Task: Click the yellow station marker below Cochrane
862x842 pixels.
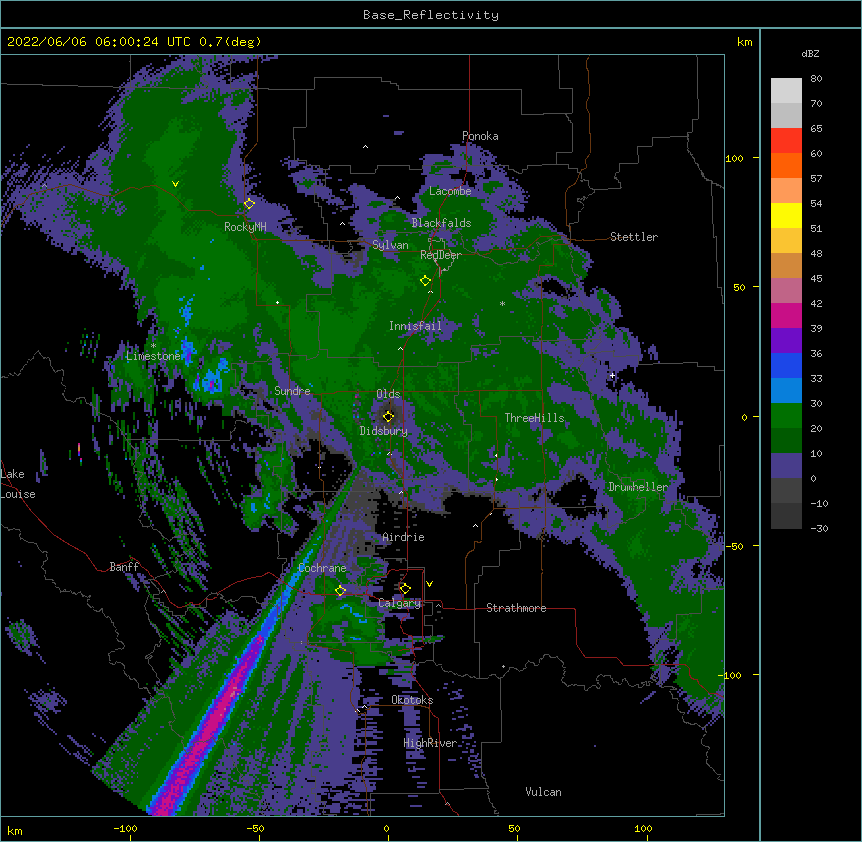Action: pos(340,591)
